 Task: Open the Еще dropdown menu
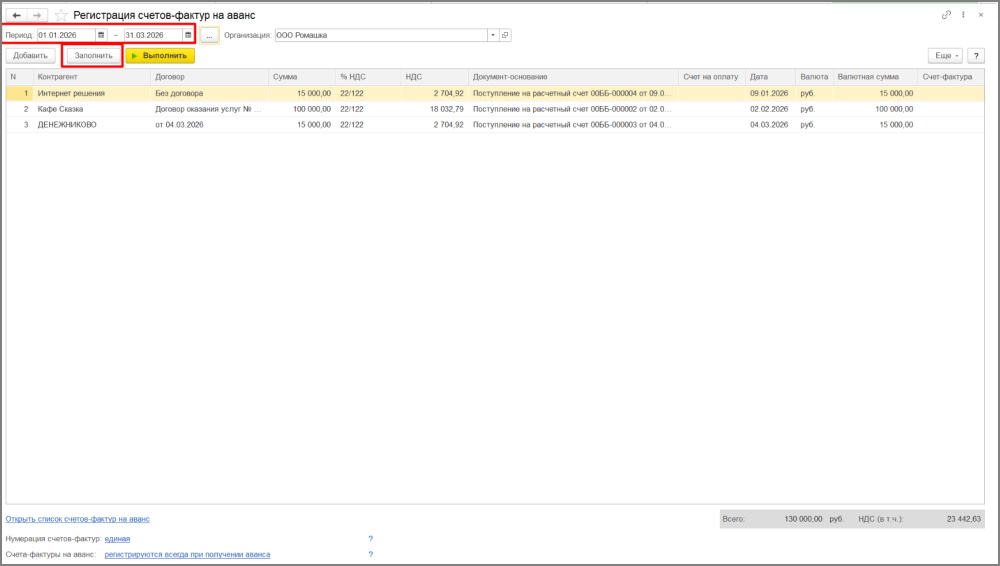coord(947,56)
